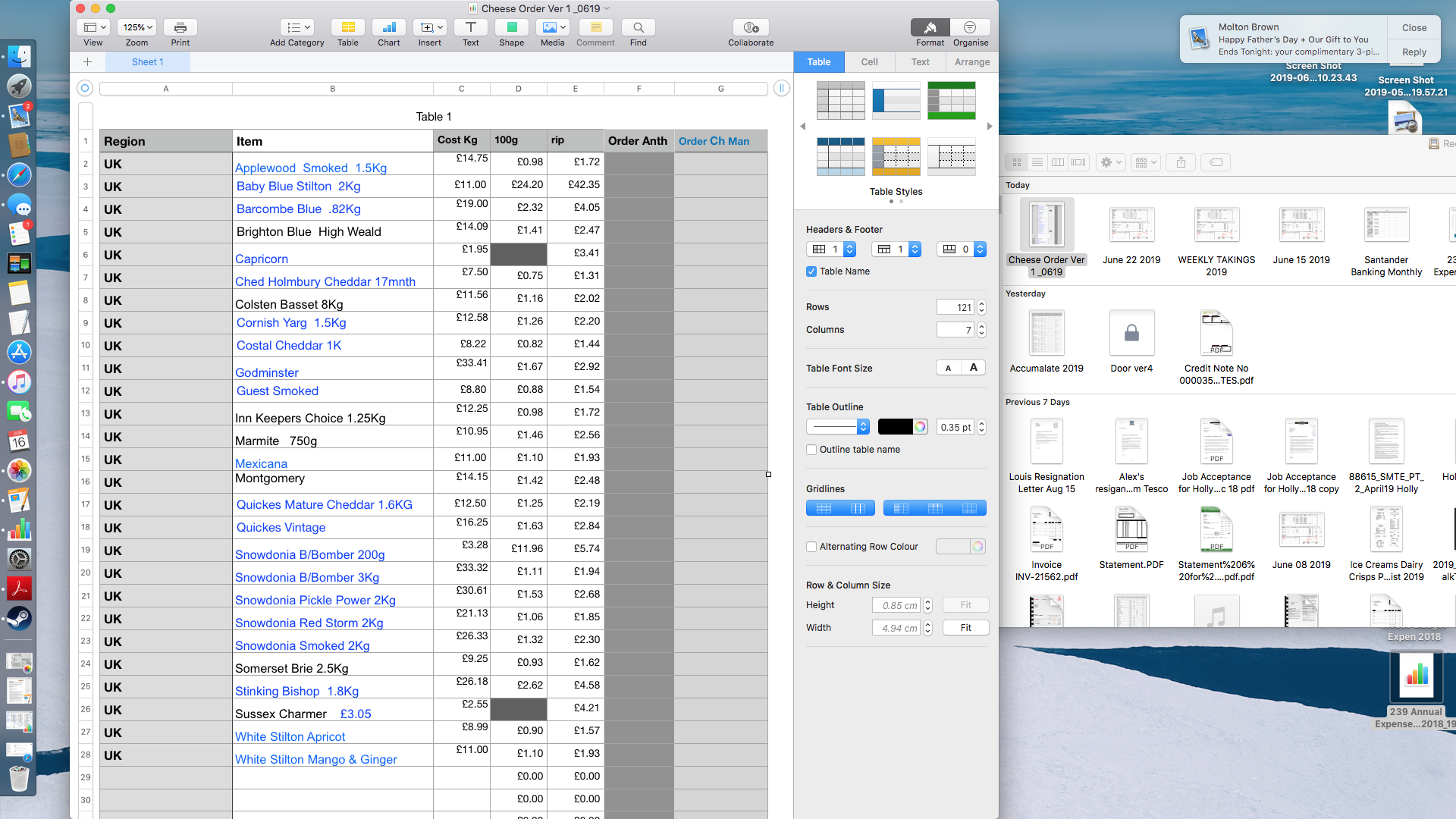Uncheck the Table Name checkbox
Viewport: 1456px width, 819px height.
(x=811, y=271)
